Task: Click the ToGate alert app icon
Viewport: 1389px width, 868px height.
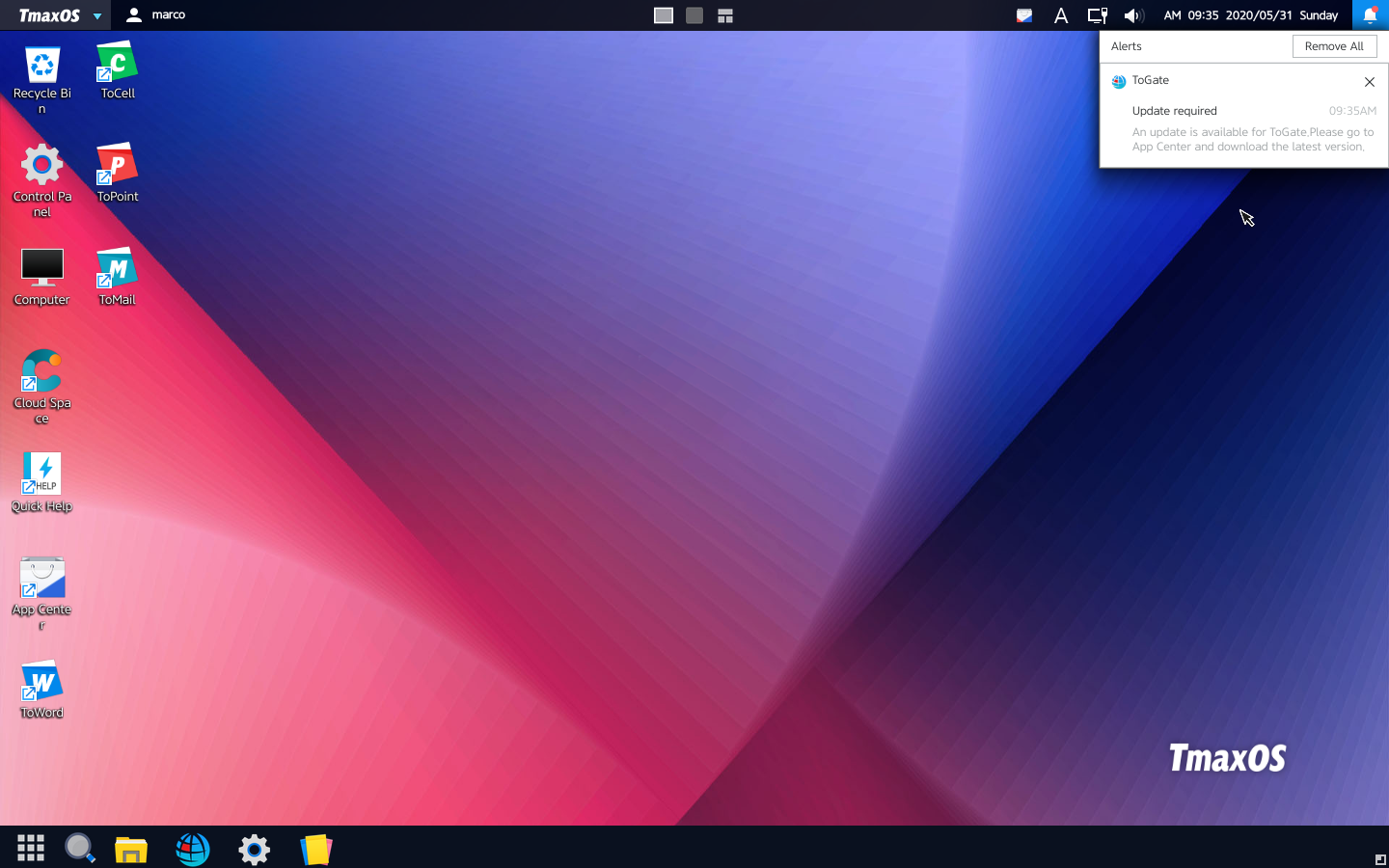Action: pyautogui.click(x=1119, y=82)
